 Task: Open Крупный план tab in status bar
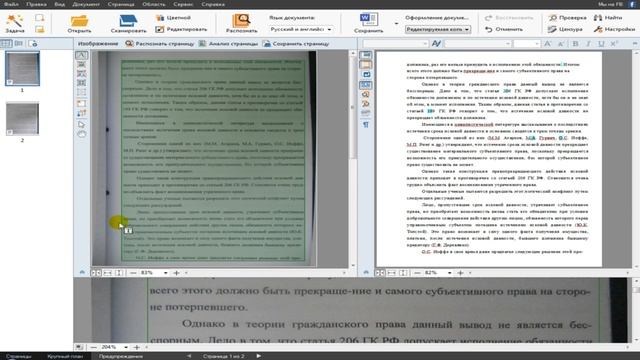click(x=65, y=356)
